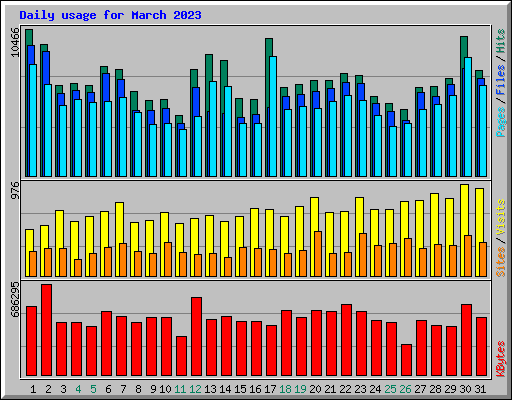Click the "Sites" legend label
The height and width of the screenshot is (400, 512).
click(x=501, y=262)
